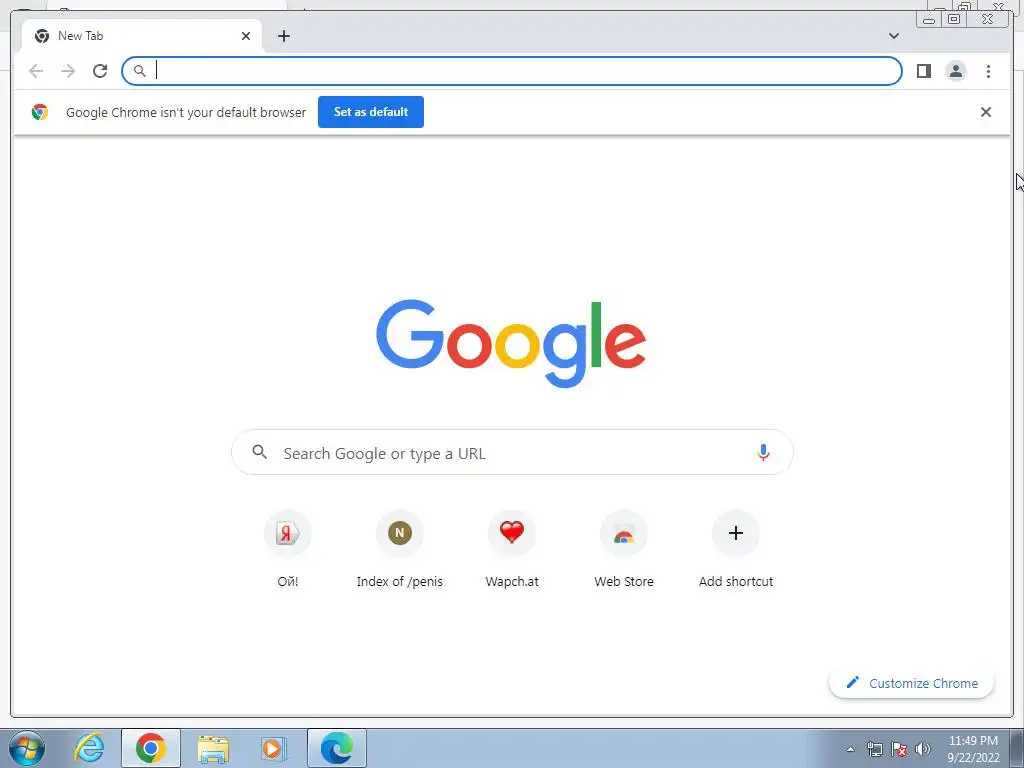Open the Ой! shortcut
Image resolution: width=1024 pixels, height=768 pixels.
click(x=287, y=550)
